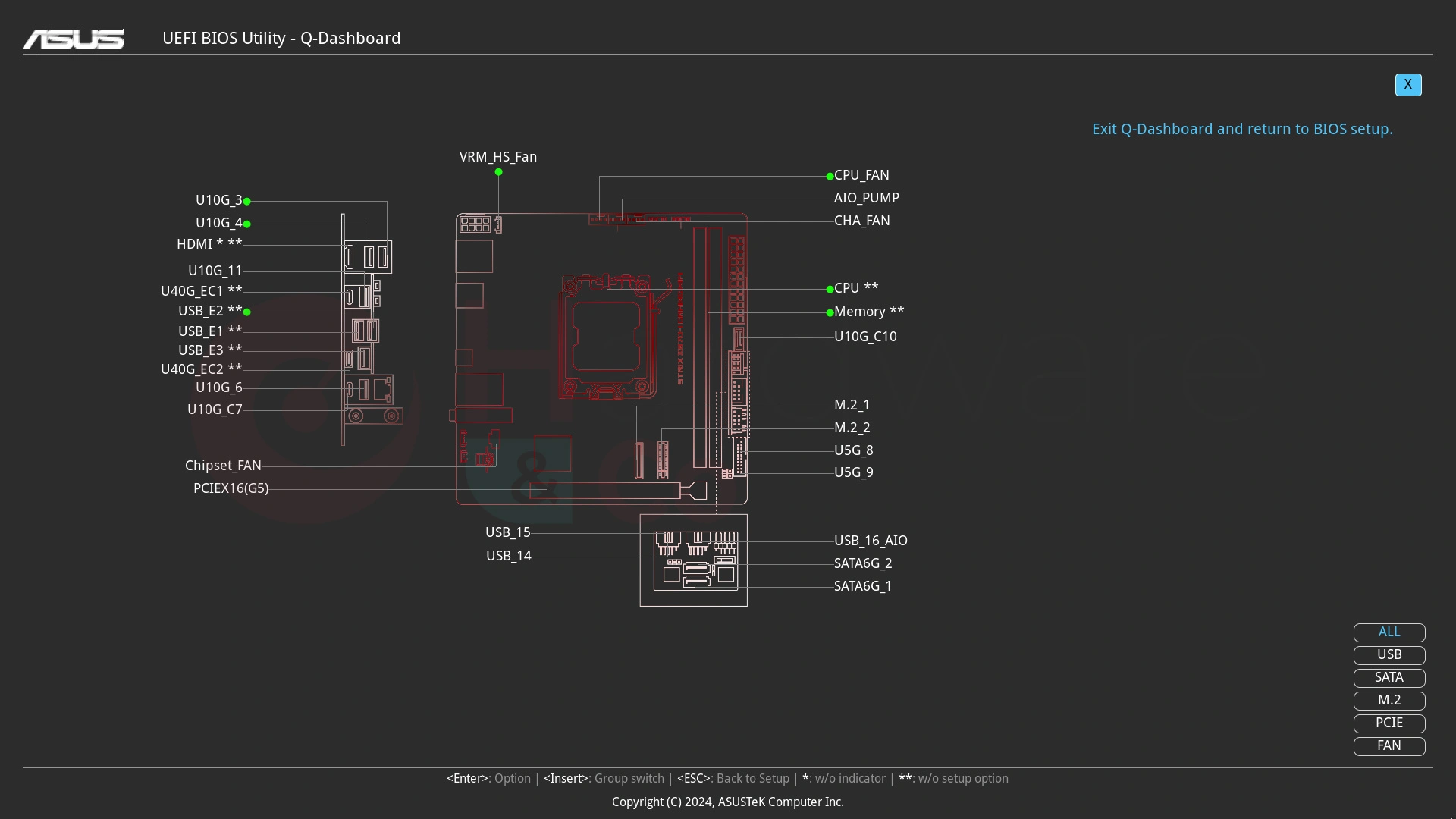Click the ASUS logo
The image size is (1456, 819).
tap(73, 39)
